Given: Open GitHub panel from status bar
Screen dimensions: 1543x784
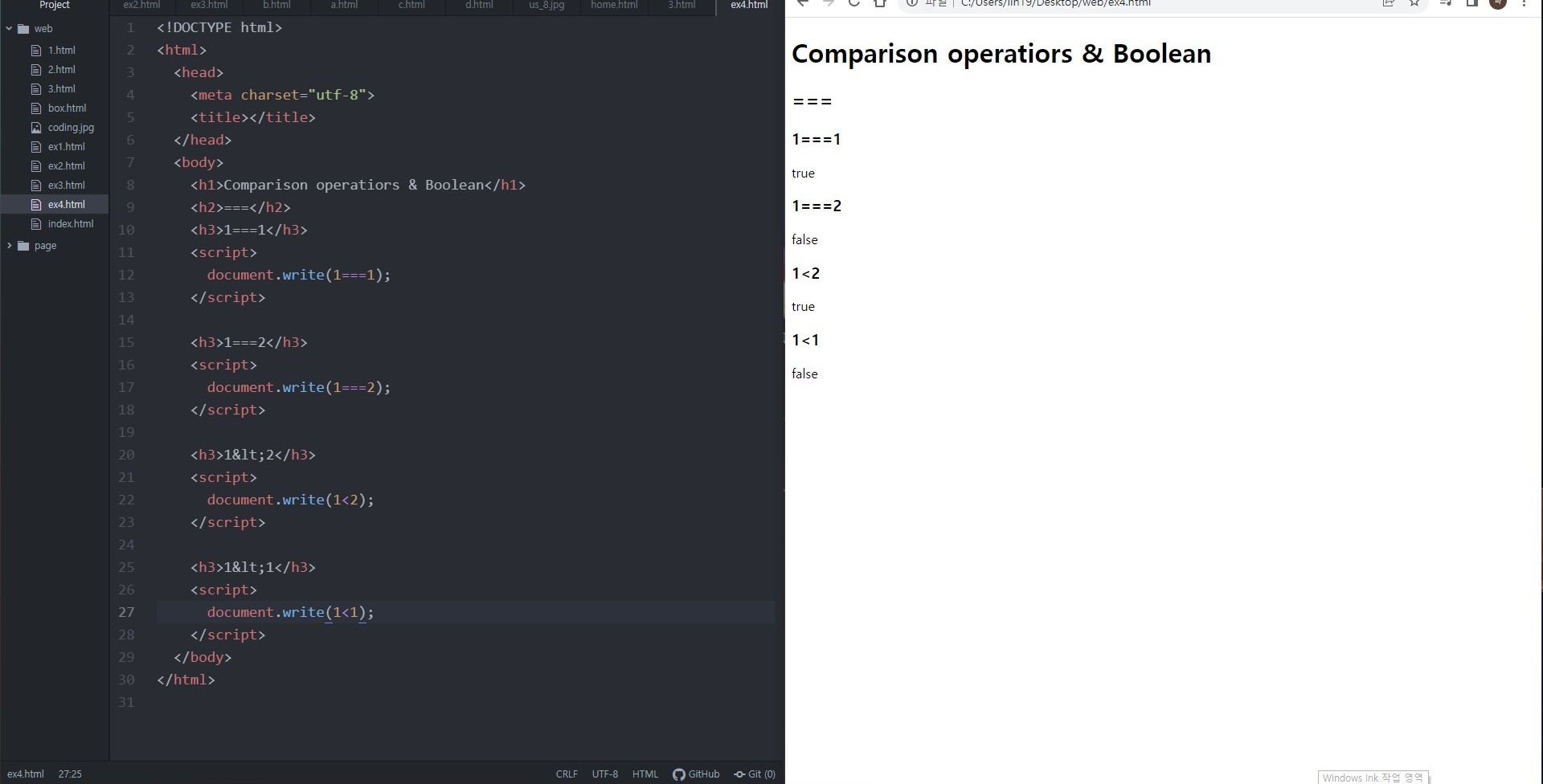Looking at the screenshot, I should tap(696, 774).
